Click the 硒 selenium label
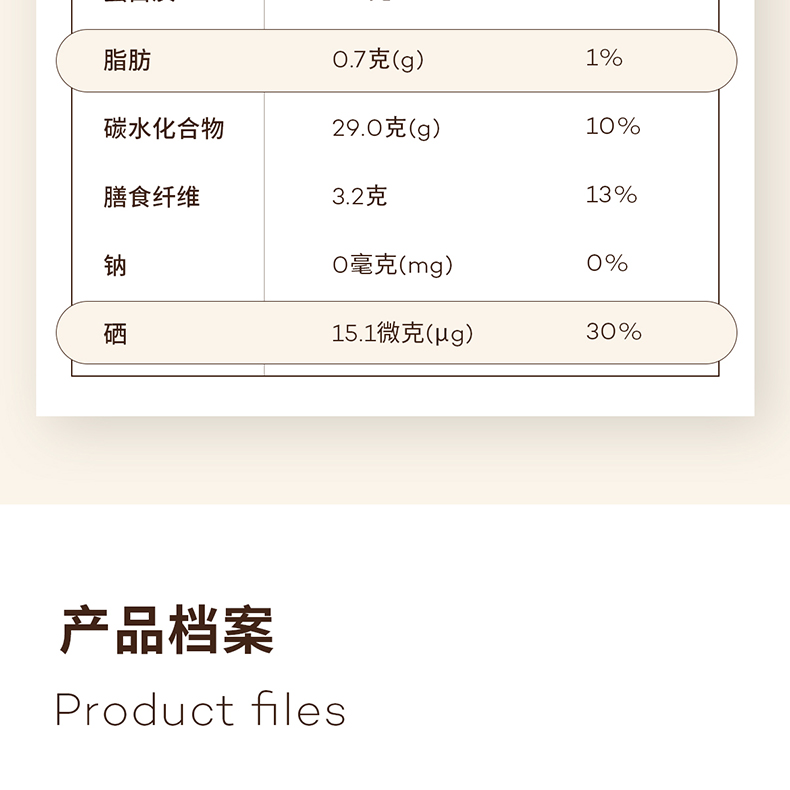790x790 pixels. click(x=115, y=334)
